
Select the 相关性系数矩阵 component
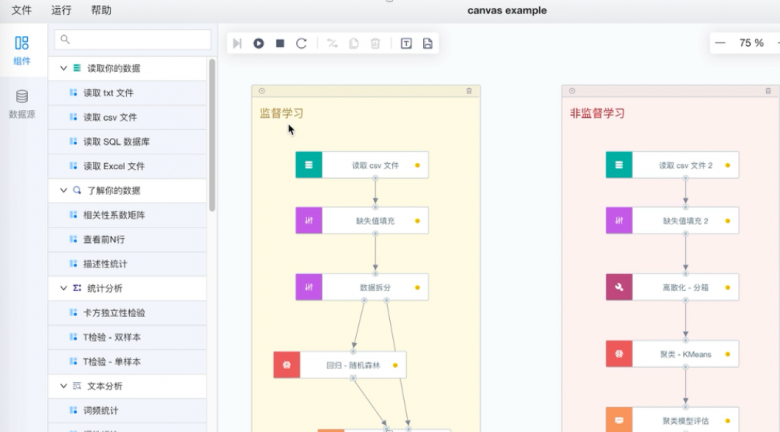[x=127, y=215]
